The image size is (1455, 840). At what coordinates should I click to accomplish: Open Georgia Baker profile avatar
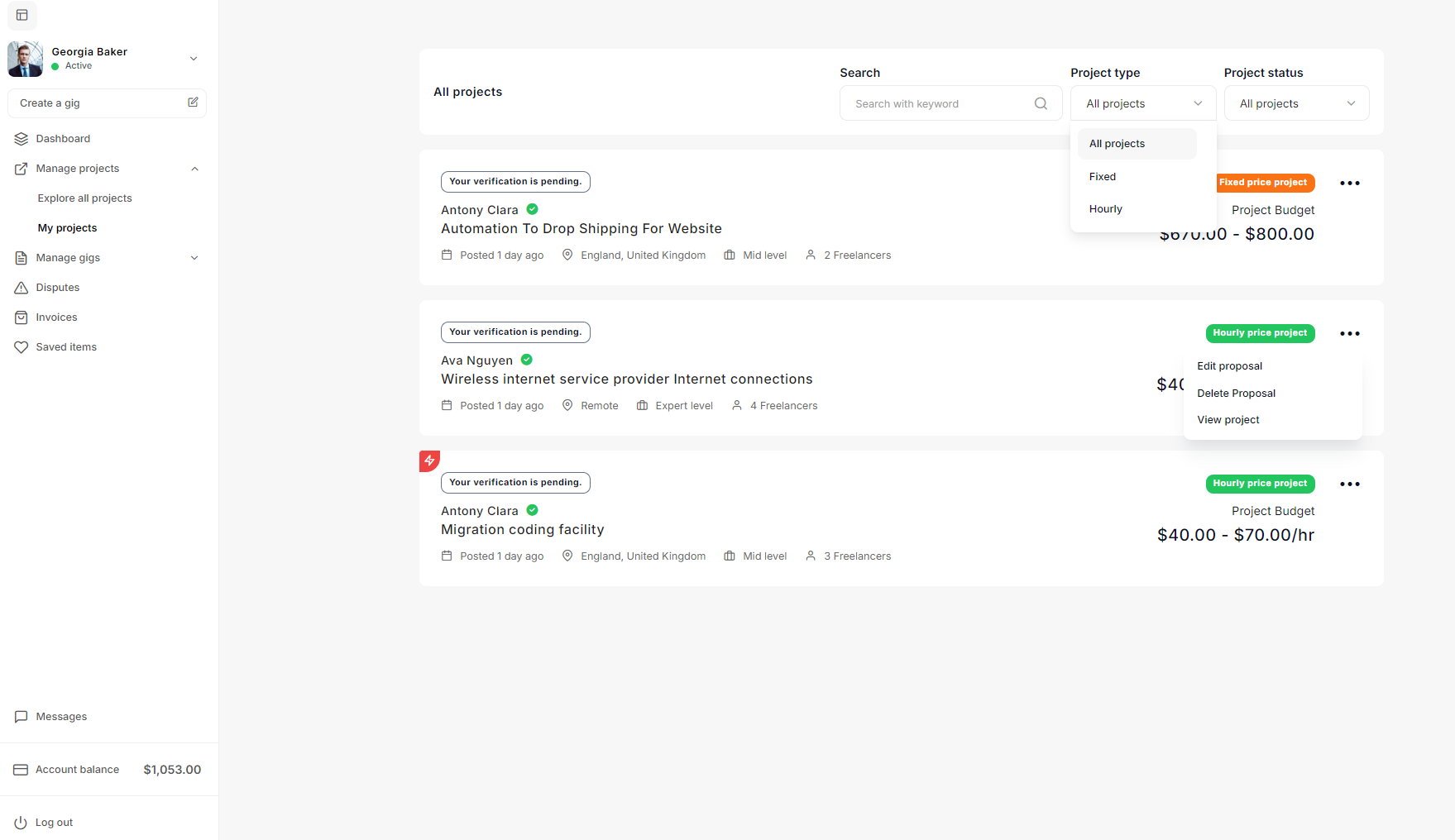pos(25,59)
